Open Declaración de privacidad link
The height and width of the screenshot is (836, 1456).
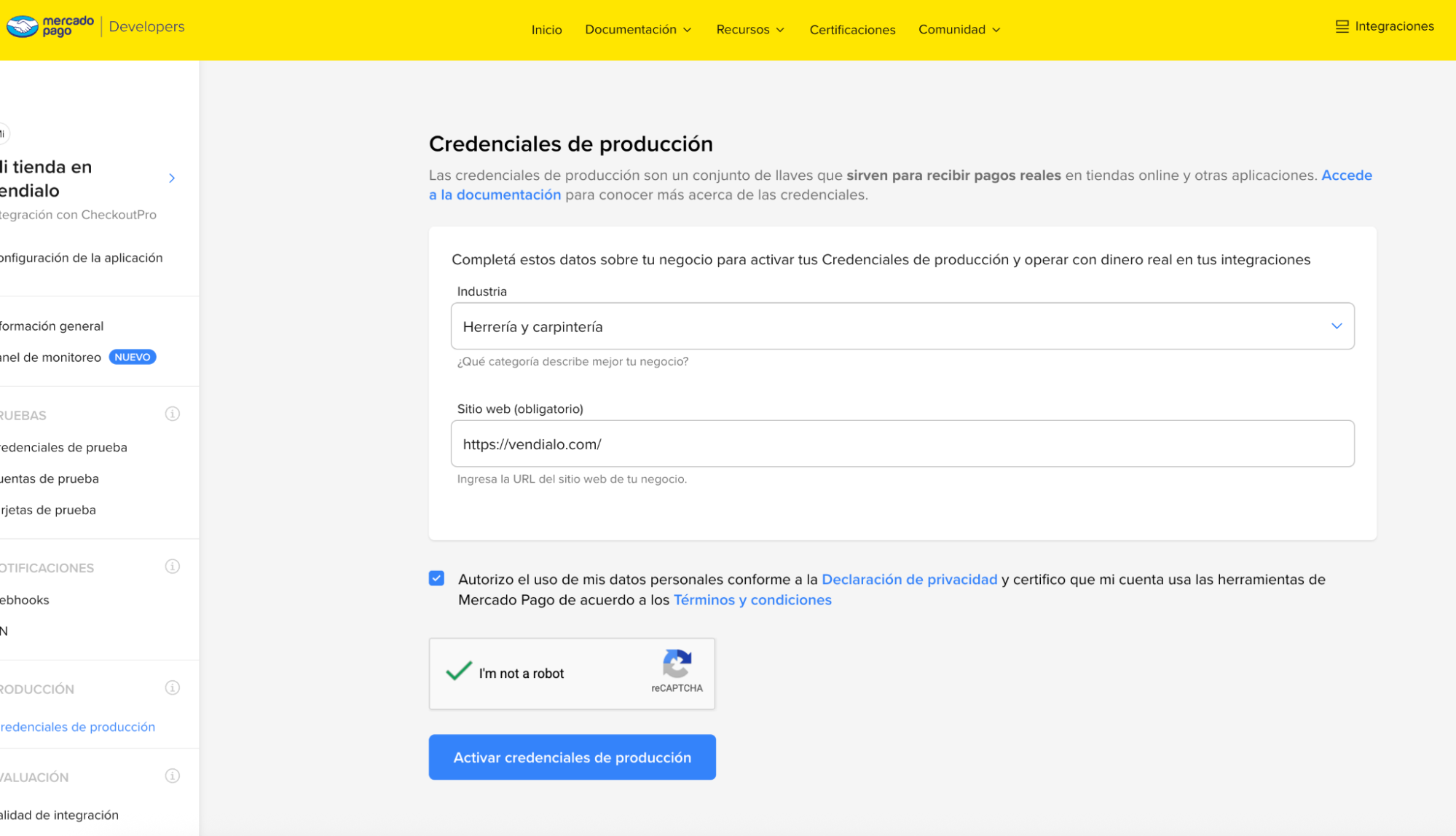point(909,579)
